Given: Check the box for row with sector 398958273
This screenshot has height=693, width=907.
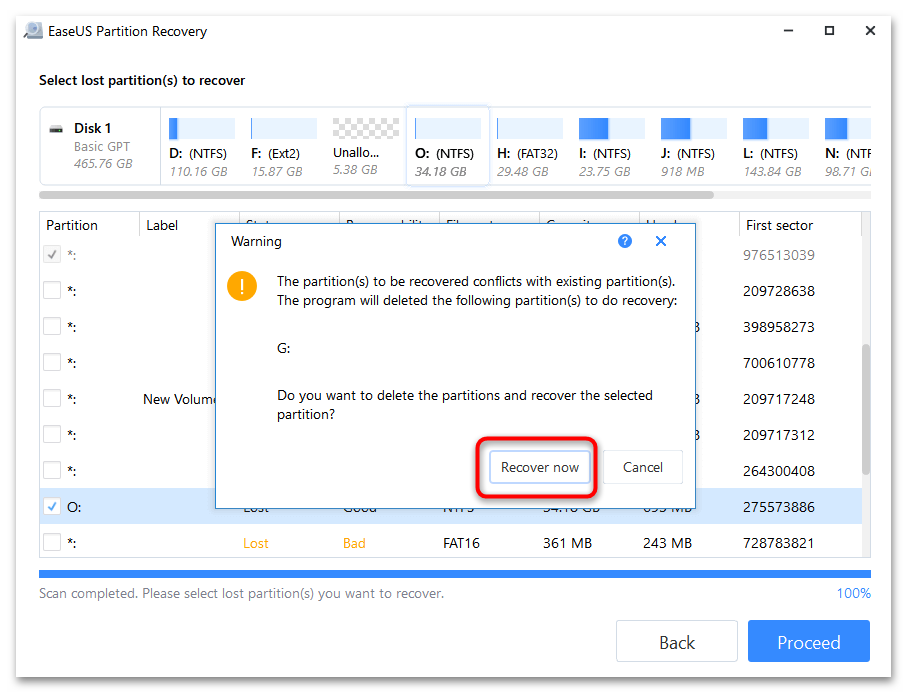Looking at the screenshot, I should point(52,326).
